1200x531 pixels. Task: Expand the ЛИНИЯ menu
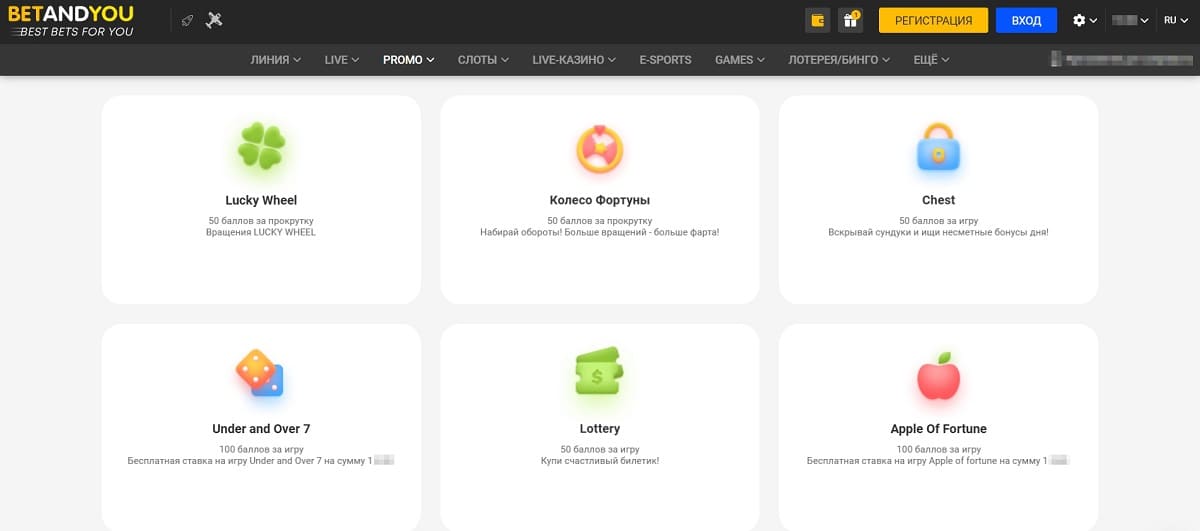point(277,60)
